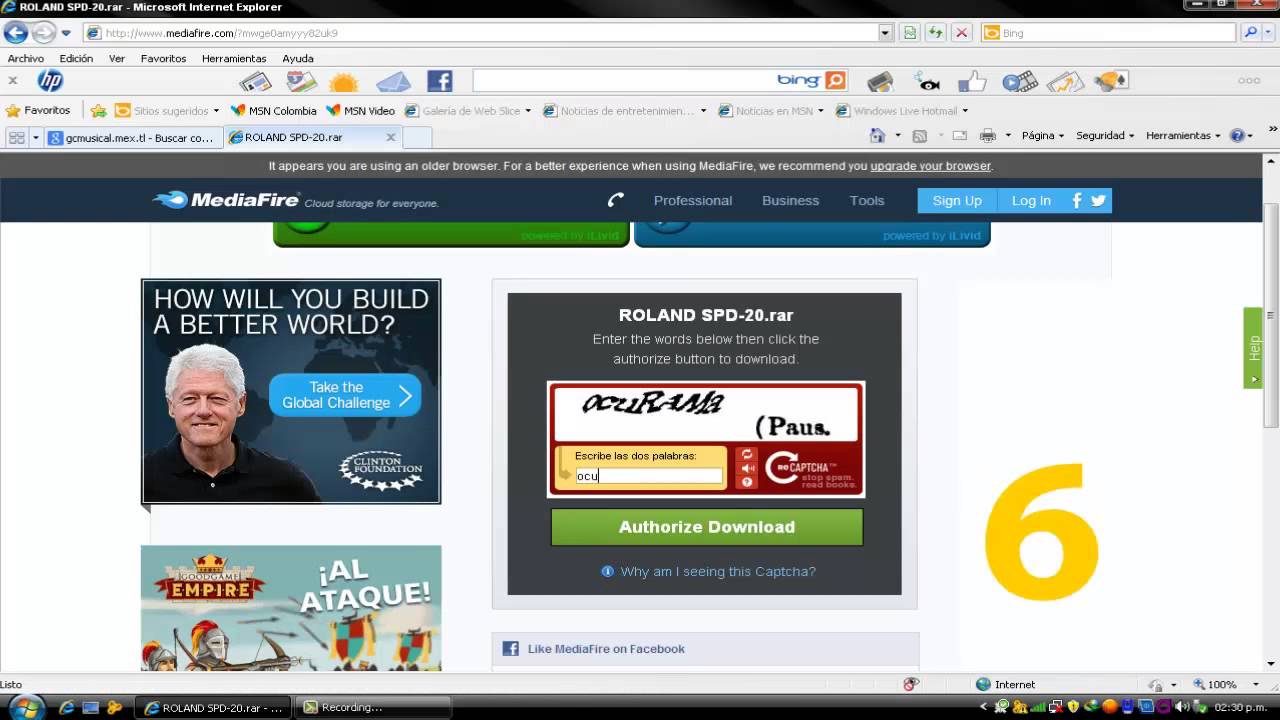Click MediaFire Facebook icon in header
Image resolution: width=1280 pixels, height=720 pixels.
[x=1077, y=200]
